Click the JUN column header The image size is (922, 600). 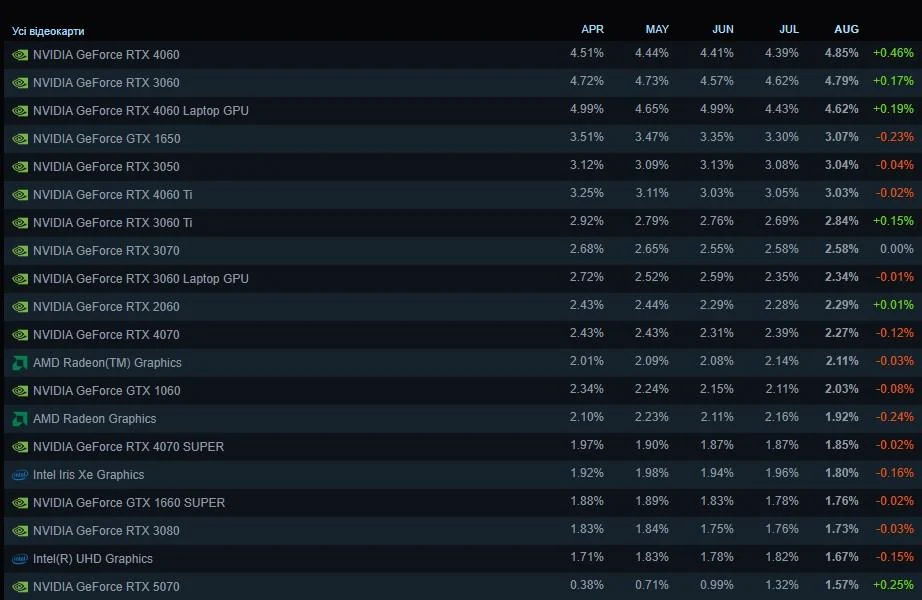point(722,29)
